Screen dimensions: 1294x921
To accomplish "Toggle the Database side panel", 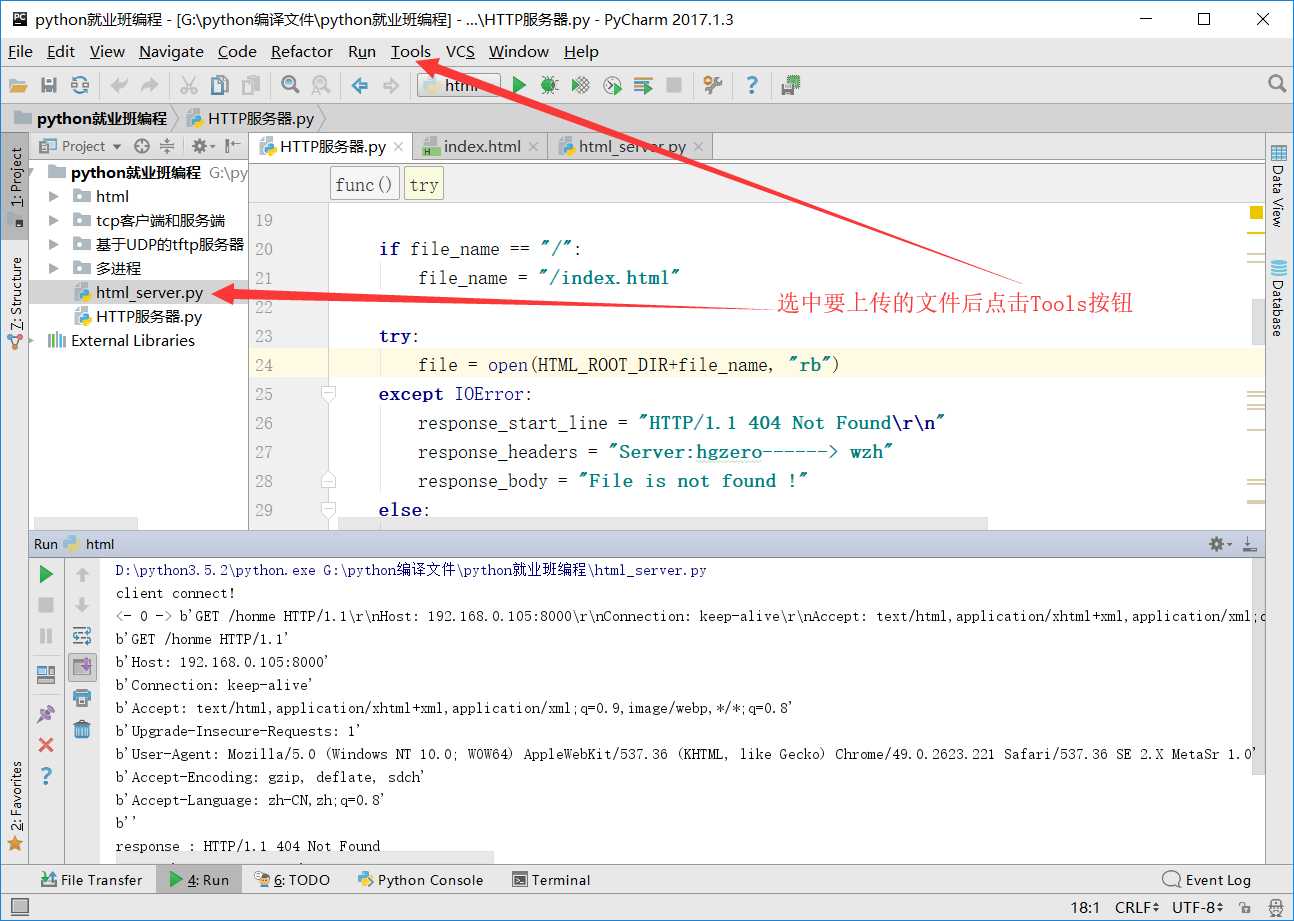I will pyautogui.click(x=1279, y=297).
